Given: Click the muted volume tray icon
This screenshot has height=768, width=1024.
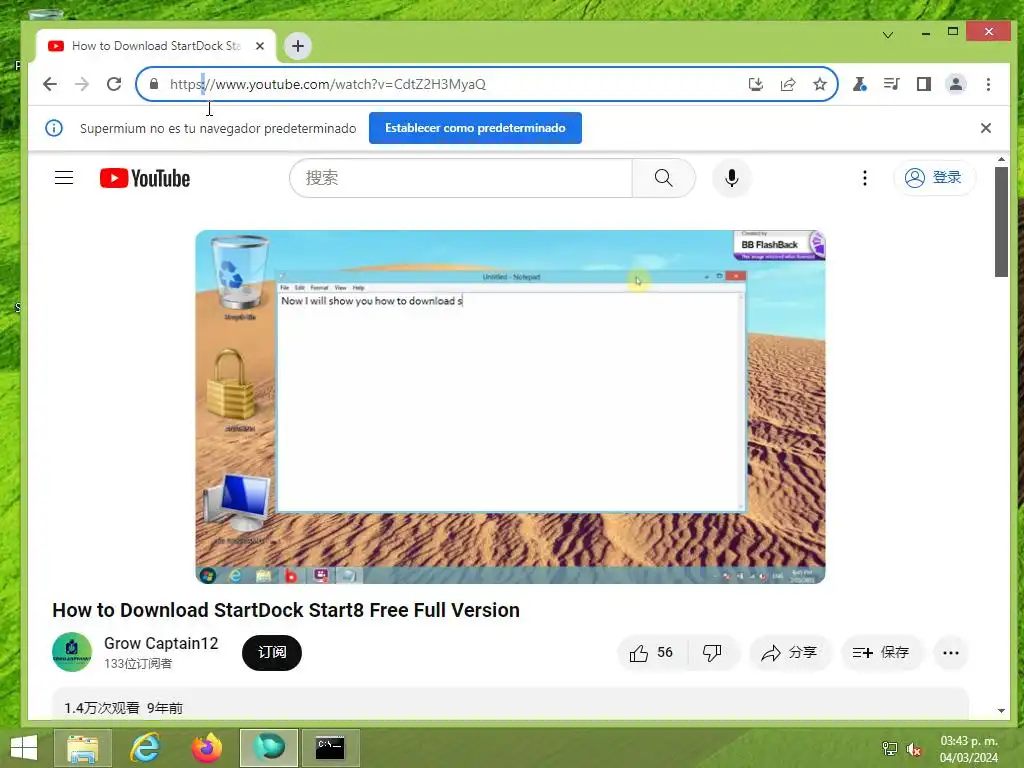Looking at the screenshot, I should pyautogui.click(x=914, y=750).
